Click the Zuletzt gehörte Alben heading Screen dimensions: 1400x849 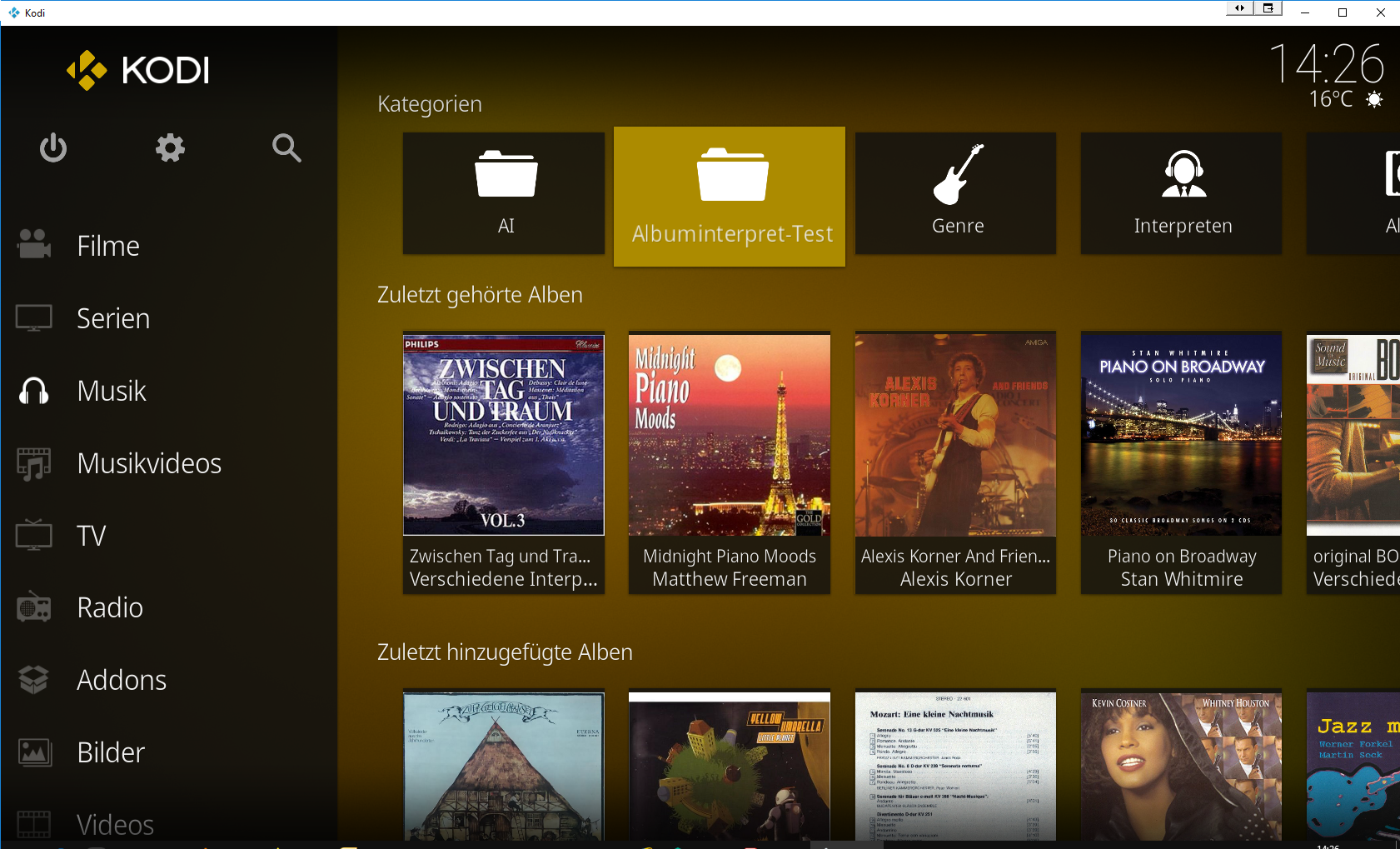pyautogui.click(x=480, y=295)
